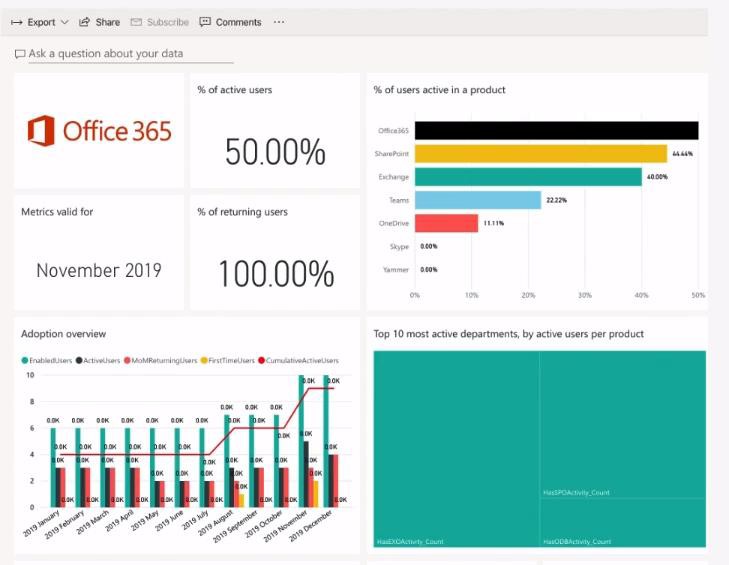Click the Top 10 most active departments title
This screenshot has width=729, height=565.
tap(509, 334)
